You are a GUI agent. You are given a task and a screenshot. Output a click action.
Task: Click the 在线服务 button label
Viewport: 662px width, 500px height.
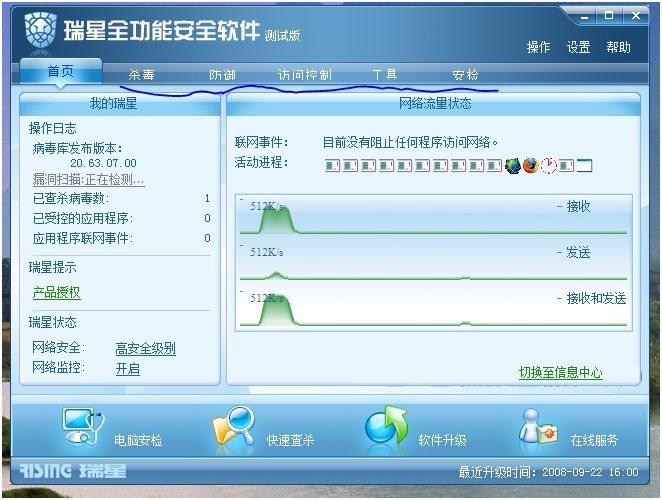594,440
